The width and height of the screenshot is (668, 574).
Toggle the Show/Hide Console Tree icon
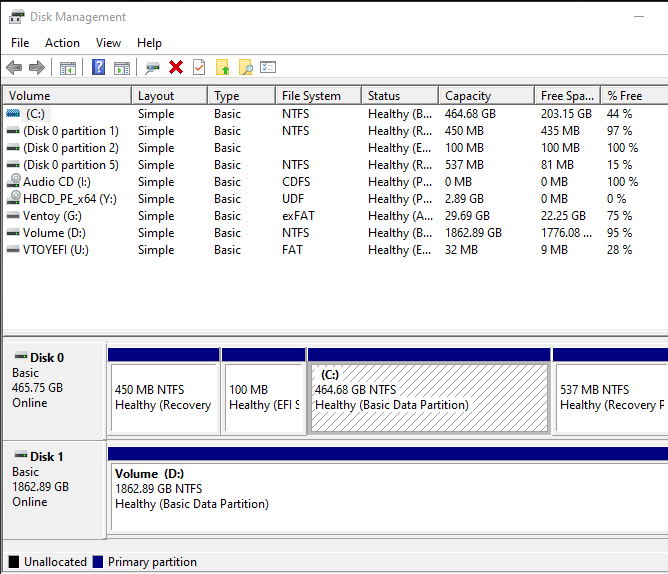tap(68, 68)
